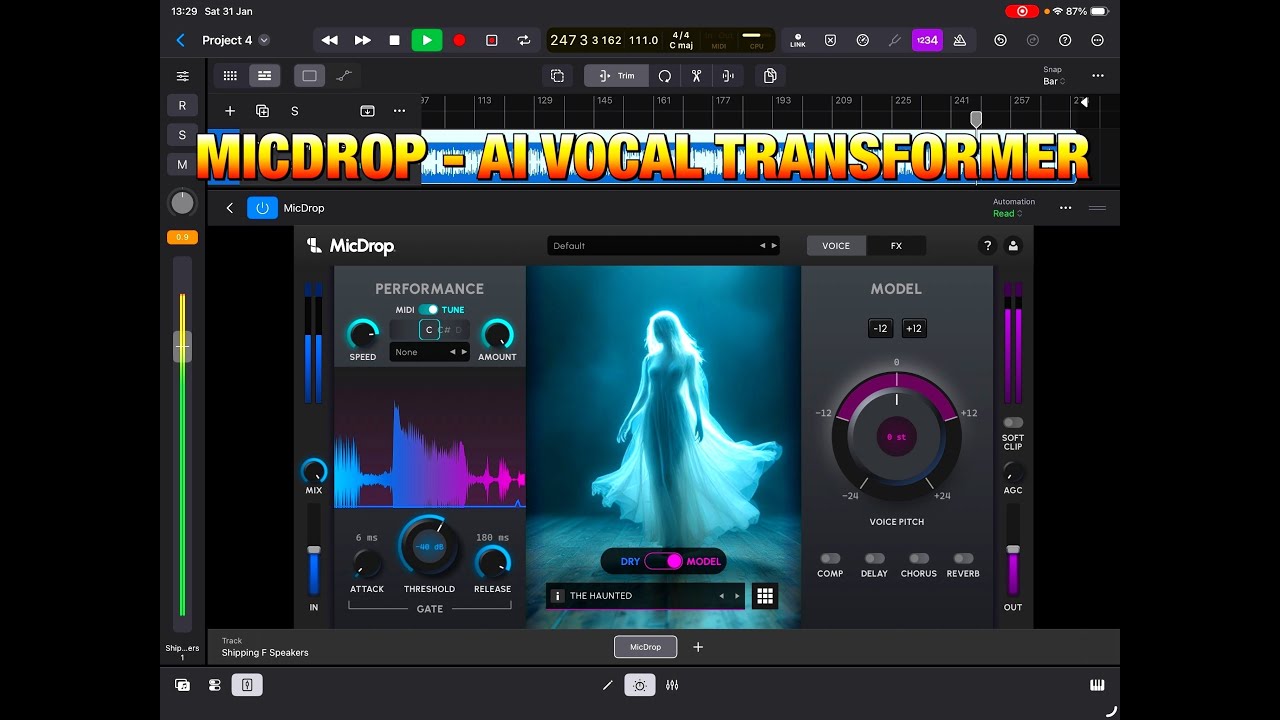1280x720 pixels.
Task: Switch to the grid view button
Action: pos(230,76)
